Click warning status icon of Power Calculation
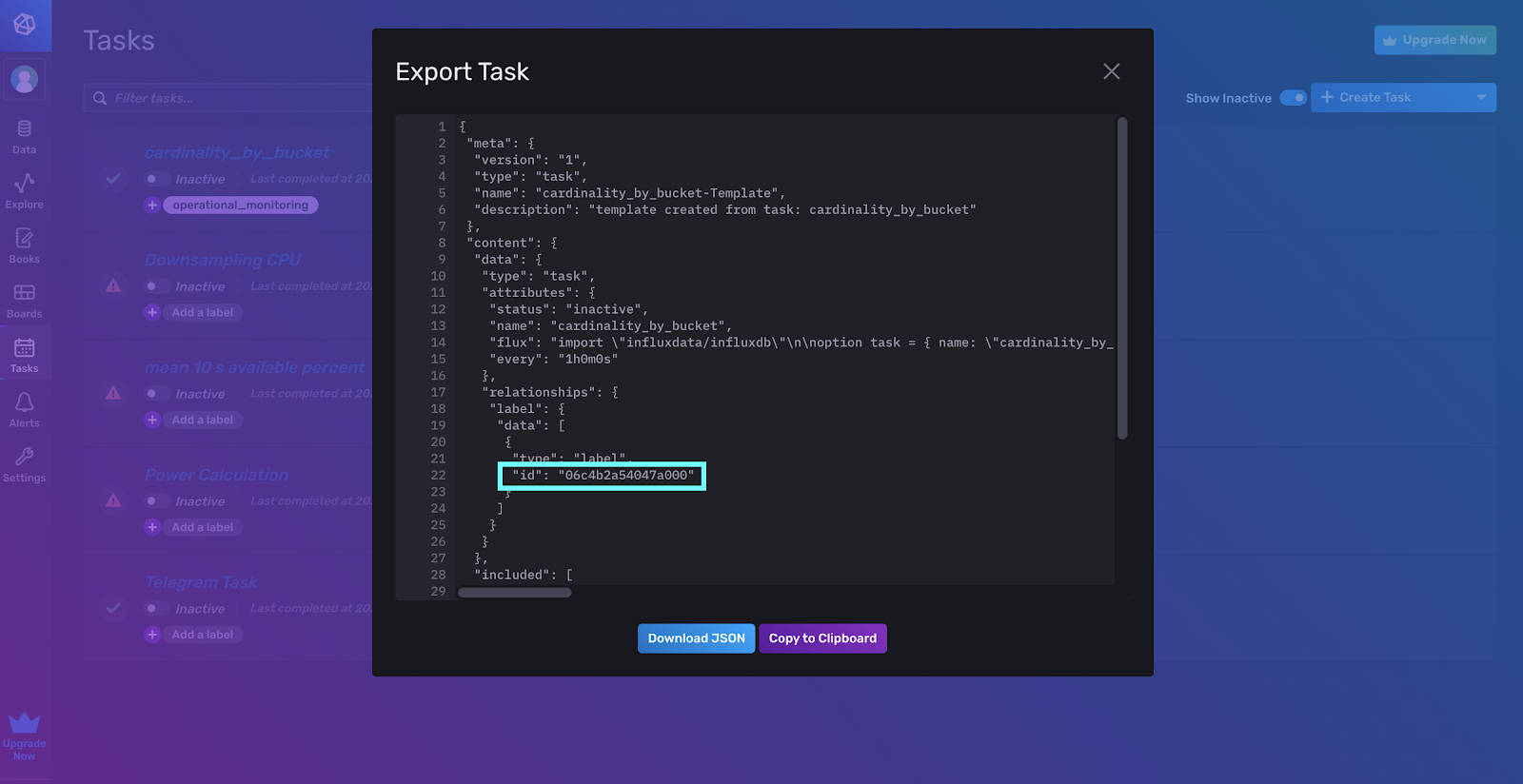Image resolution: width=1523 pixels, height=784 pixels. coord(113,500)
